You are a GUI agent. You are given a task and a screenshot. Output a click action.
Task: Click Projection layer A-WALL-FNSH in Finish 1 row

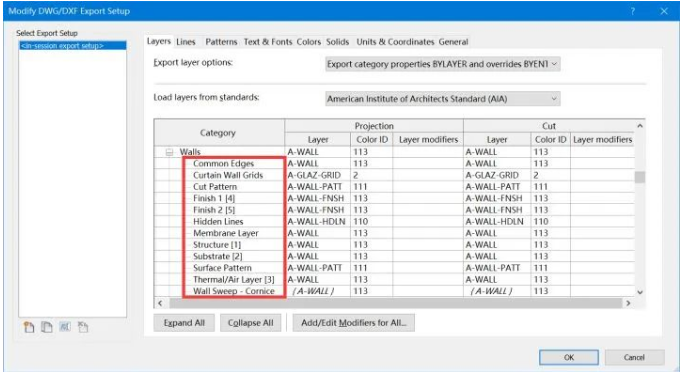pyautogui.click(x=317, y=198)
